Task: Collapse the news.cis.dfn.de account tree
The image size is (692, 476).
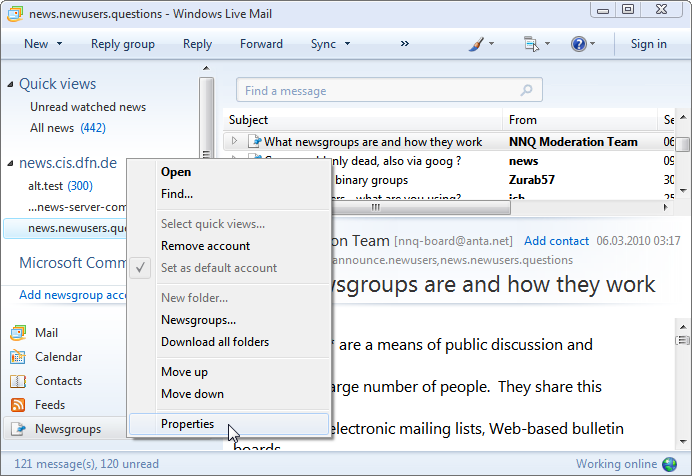Action: (x=10, y=163)
